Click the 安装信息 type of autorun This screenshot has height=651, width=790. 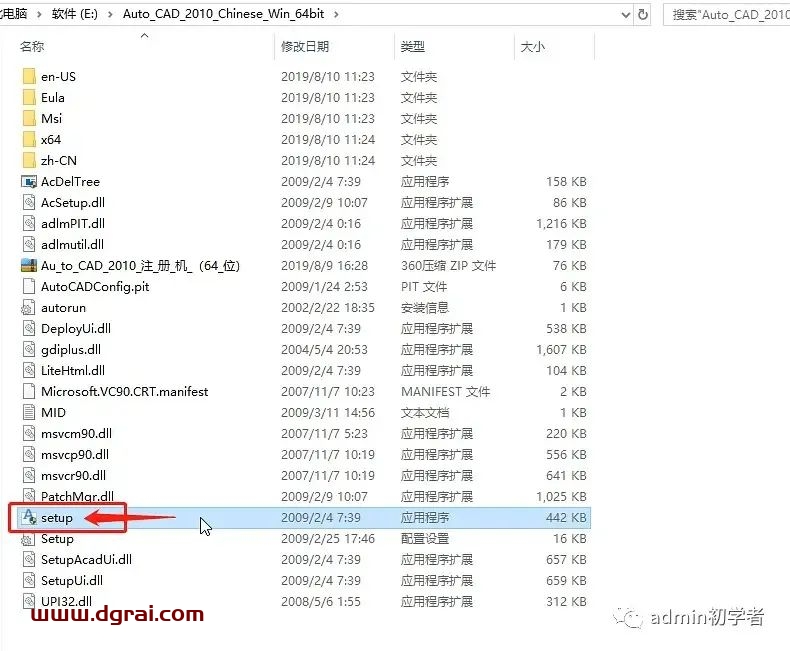coord(425,308)
